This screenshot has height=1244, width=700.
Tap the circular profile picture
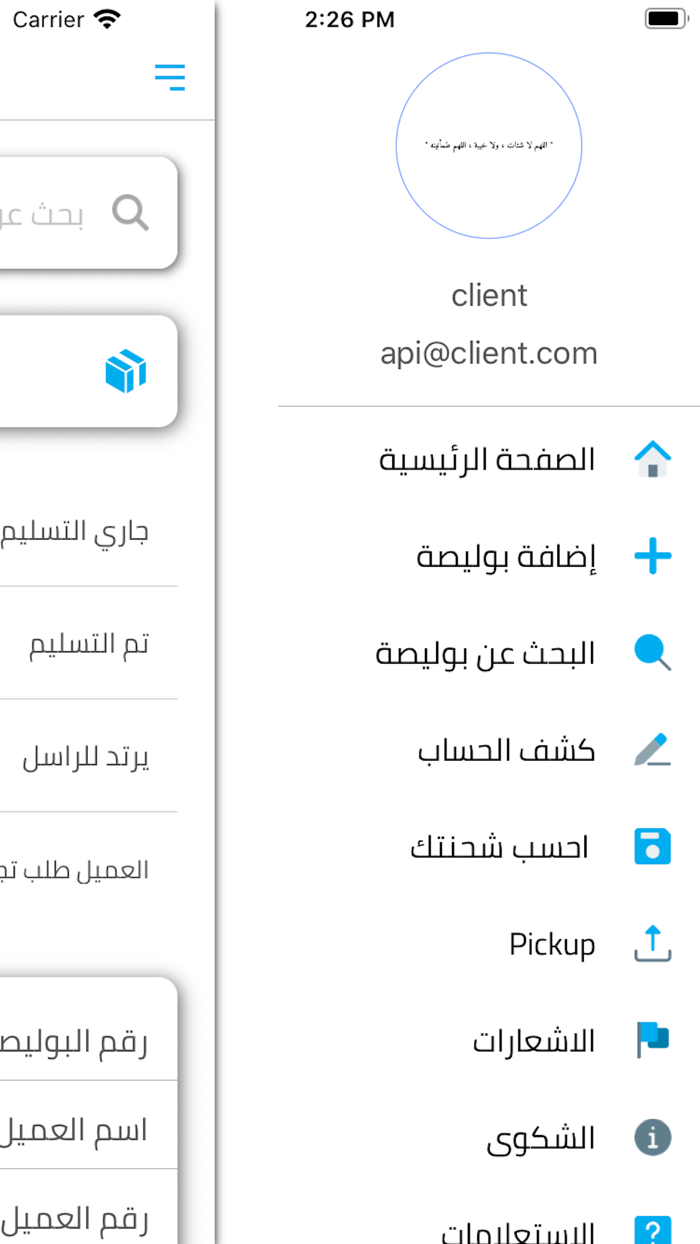[x=489, y=146]
